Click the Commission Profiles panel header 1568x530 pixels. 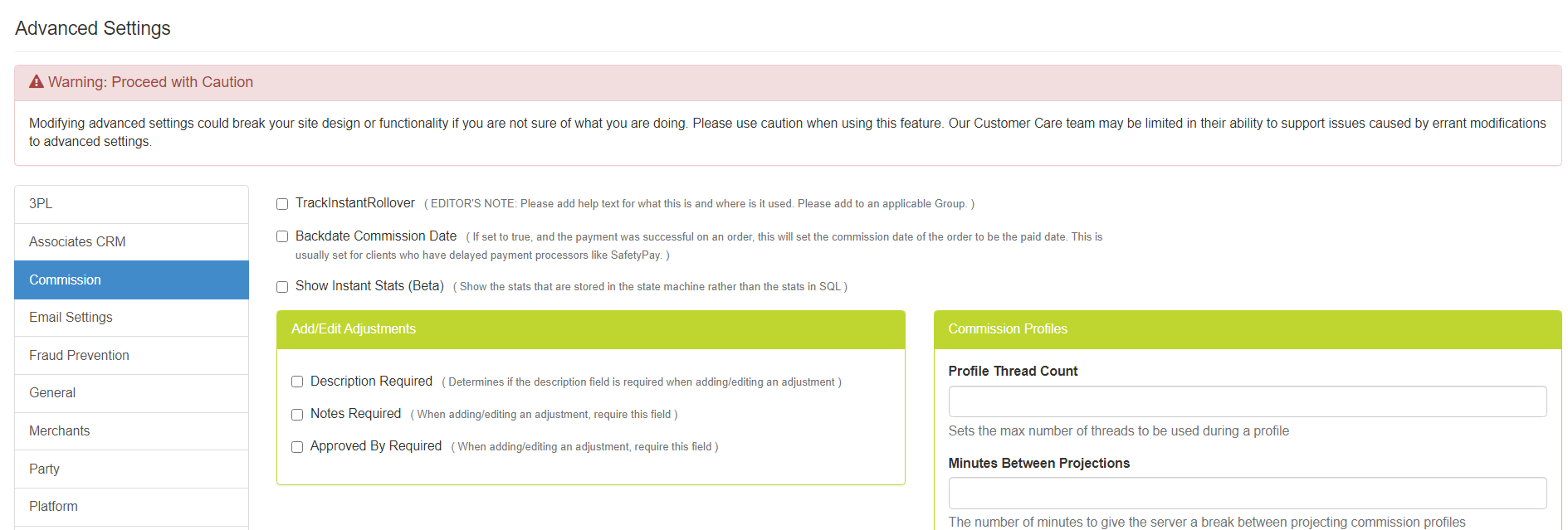[x=1247, y=329]
